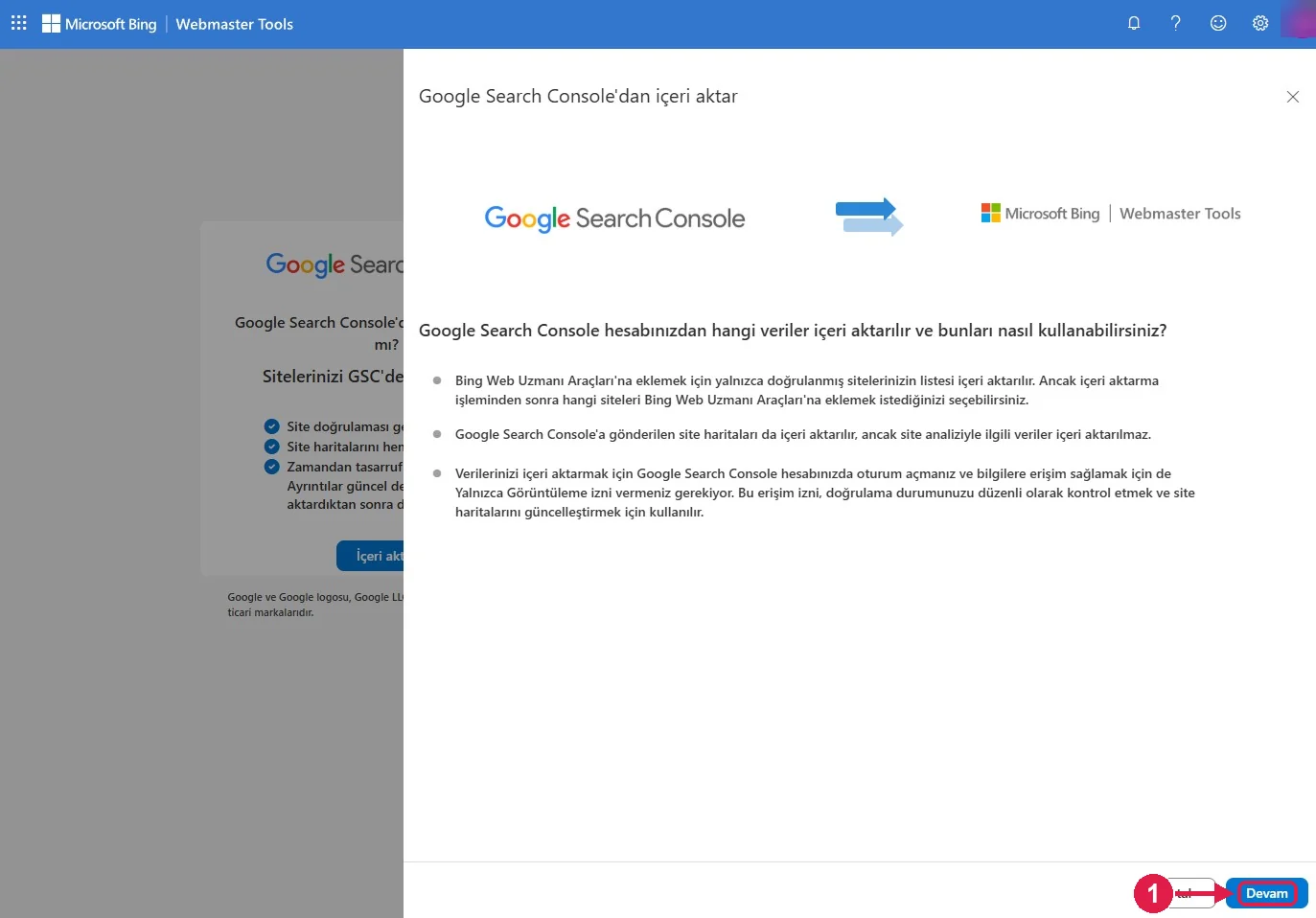
Task: Click the Microsoft Bing logo in header
Action: [x=99, y=24]
